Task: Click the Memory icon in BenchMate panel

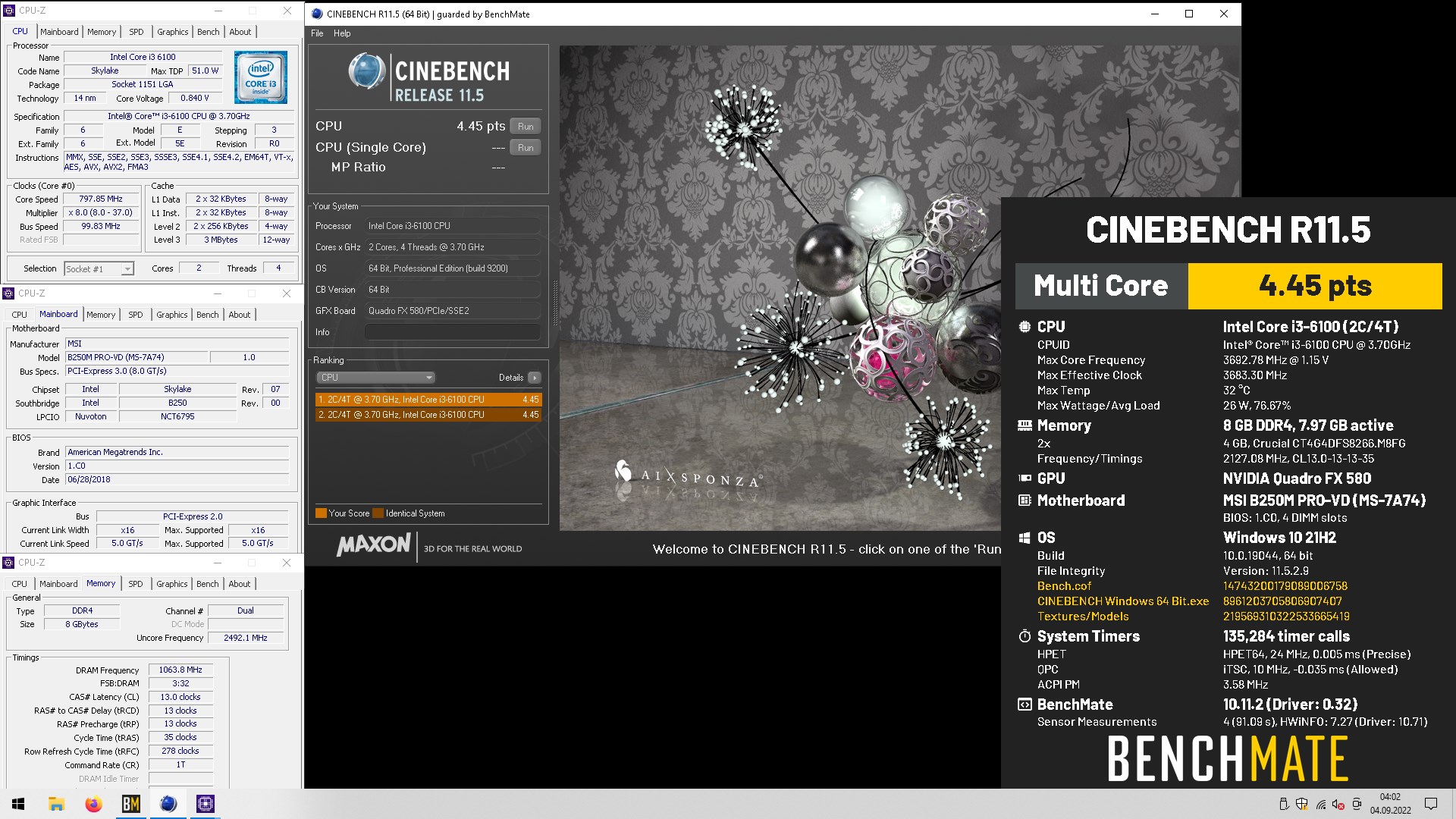Action: pos(1025,425)
